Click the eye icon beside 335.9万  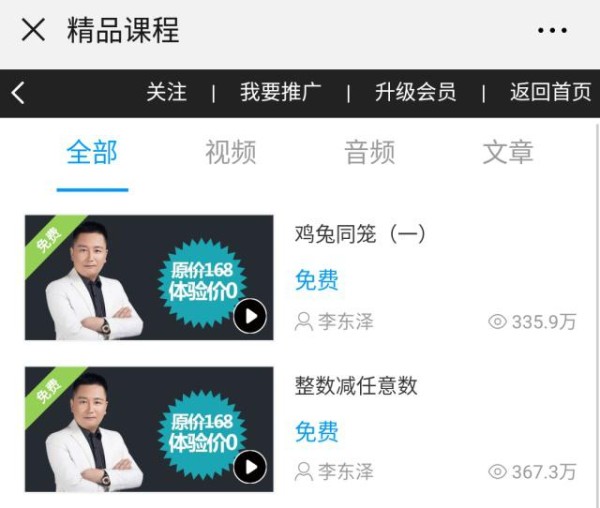[x=497, y=322]
